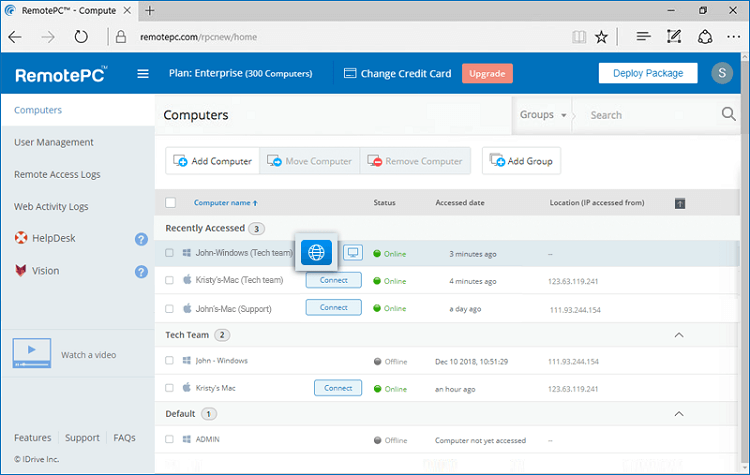Connect to Kristy's Mac in Tech Team
This screenshot has width=750, height=475.
pos(338,388)
